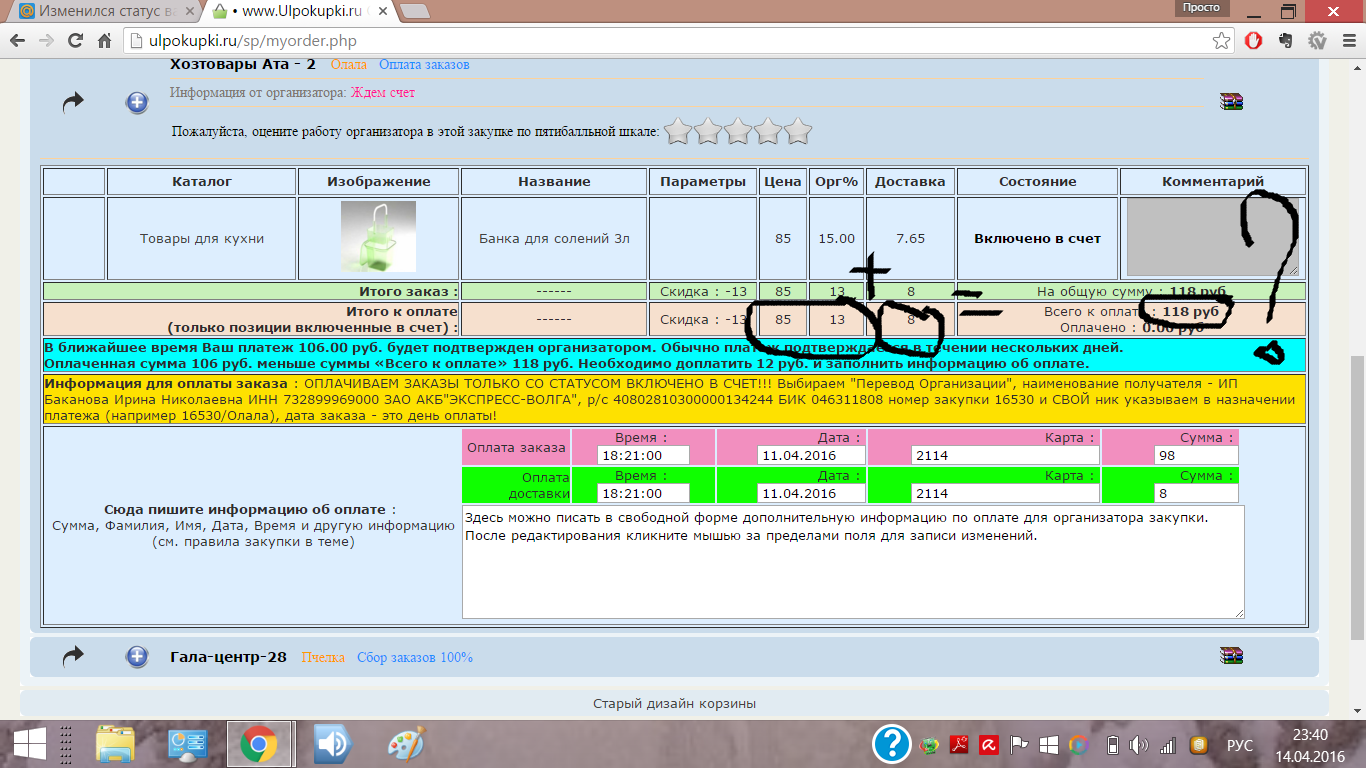
Task: Open Paint from the taskbar
Action: 405,744
